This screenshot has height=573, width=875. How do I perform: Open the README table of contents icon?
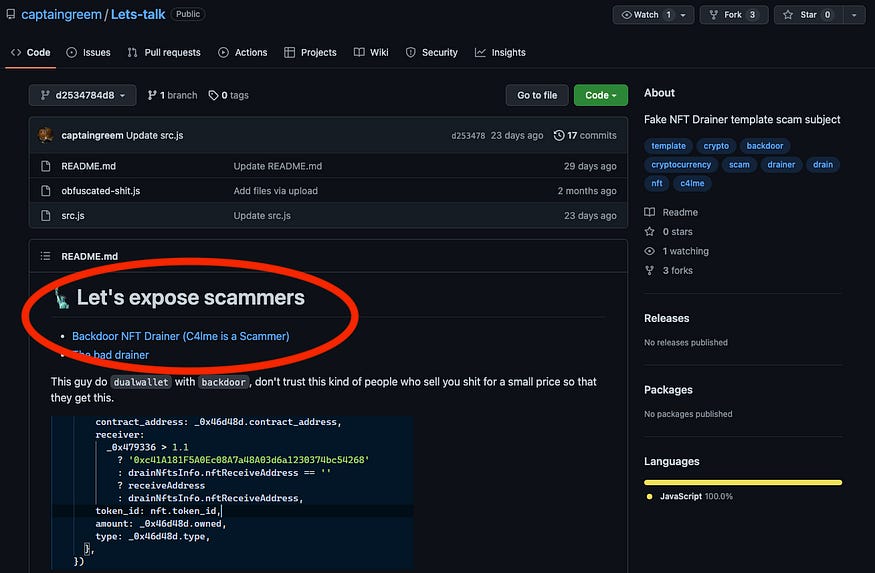coord(45,256)
